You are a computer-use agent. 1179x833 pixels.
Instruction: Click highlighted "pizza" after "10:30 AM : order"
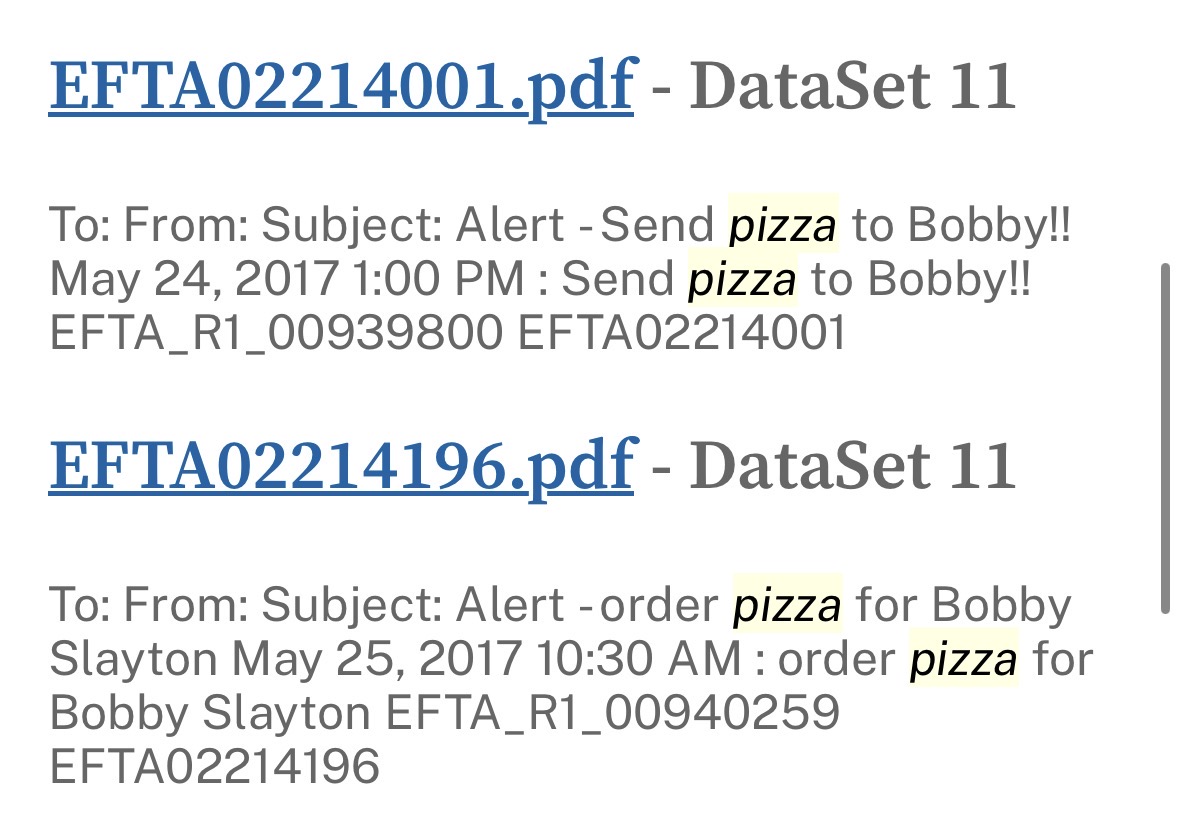(963, 659)
